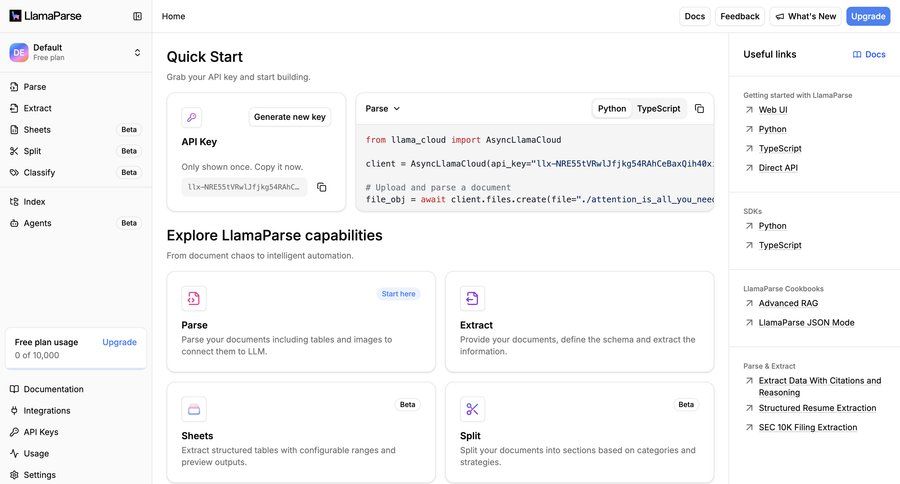The image size is (900, 484).
Task: Click the Split scissors icon
Action: point(472,409)
